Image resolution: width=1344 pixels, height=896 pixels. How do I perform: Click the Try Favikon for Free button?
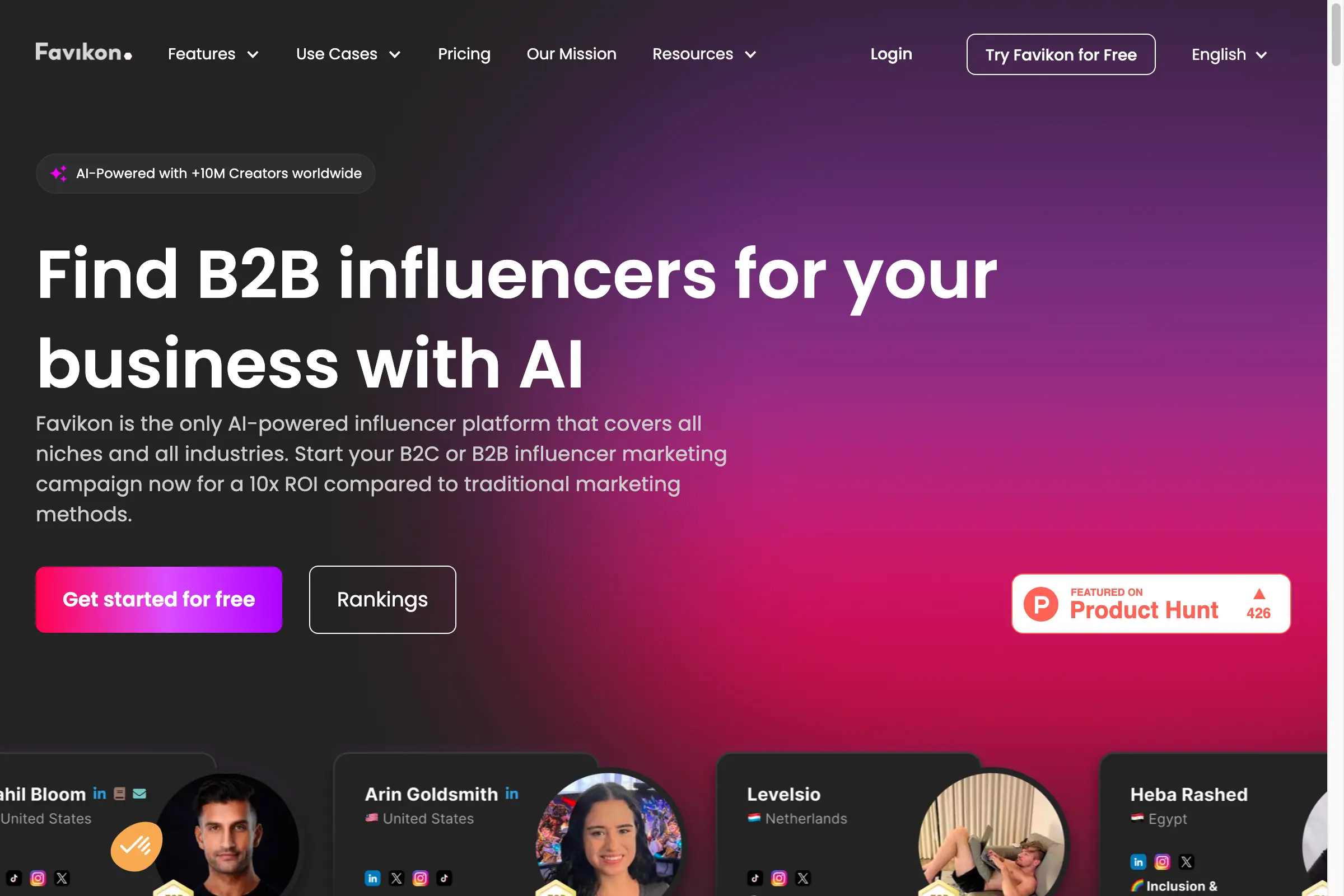tap(1060, 53)
